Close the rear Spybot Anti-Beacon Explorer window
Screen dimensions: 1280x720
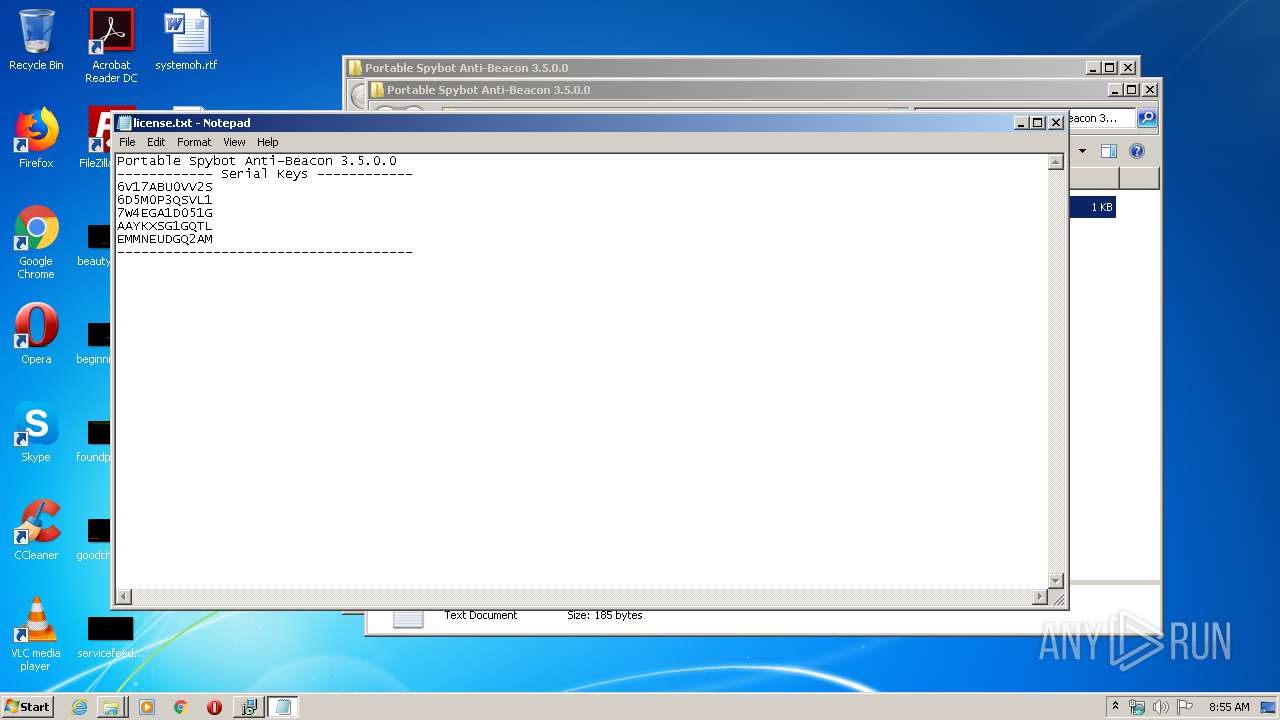click(1127, 68)
